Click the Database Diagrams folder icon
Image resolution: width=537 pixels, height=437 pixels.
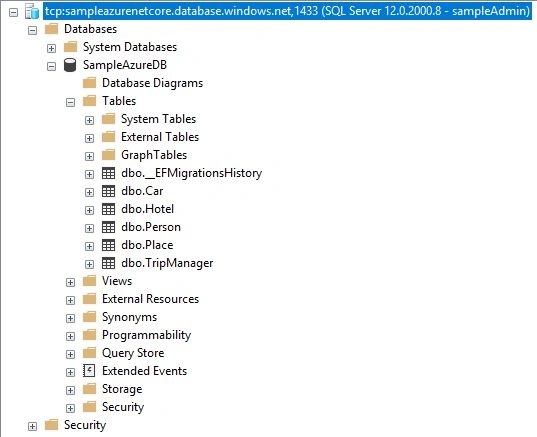tap(89, 83)
